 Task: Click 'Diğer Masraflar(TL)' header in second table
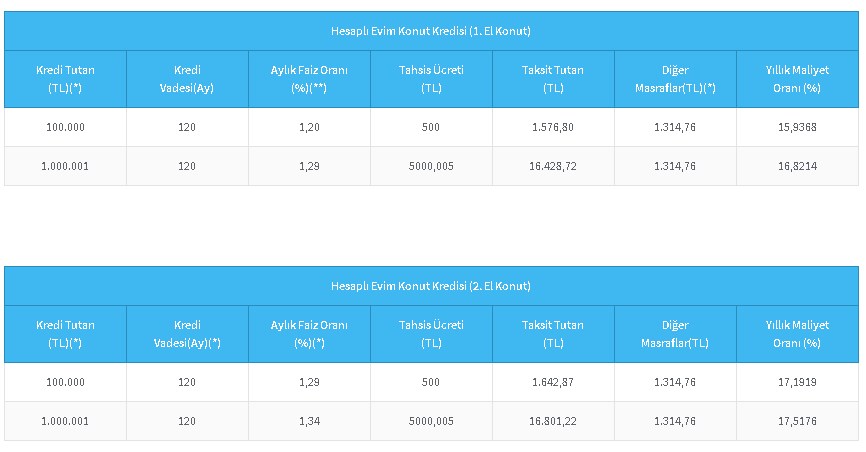675,334
